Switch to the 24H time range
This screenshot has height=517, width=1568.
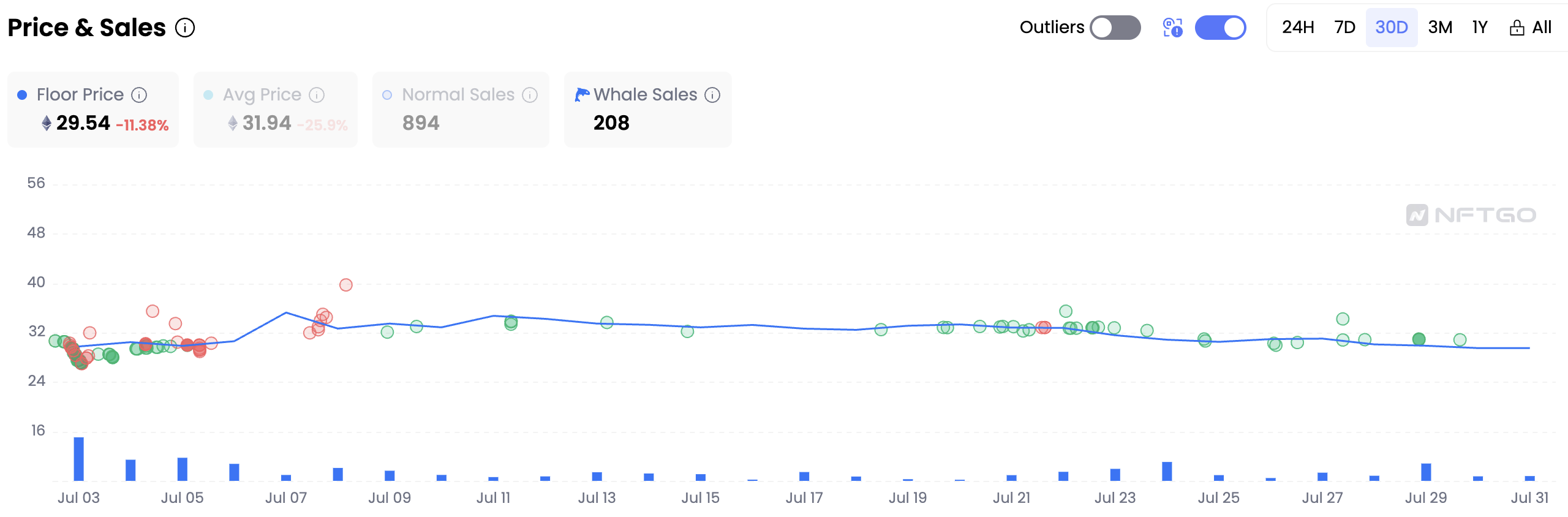[x=1298, y=28]
